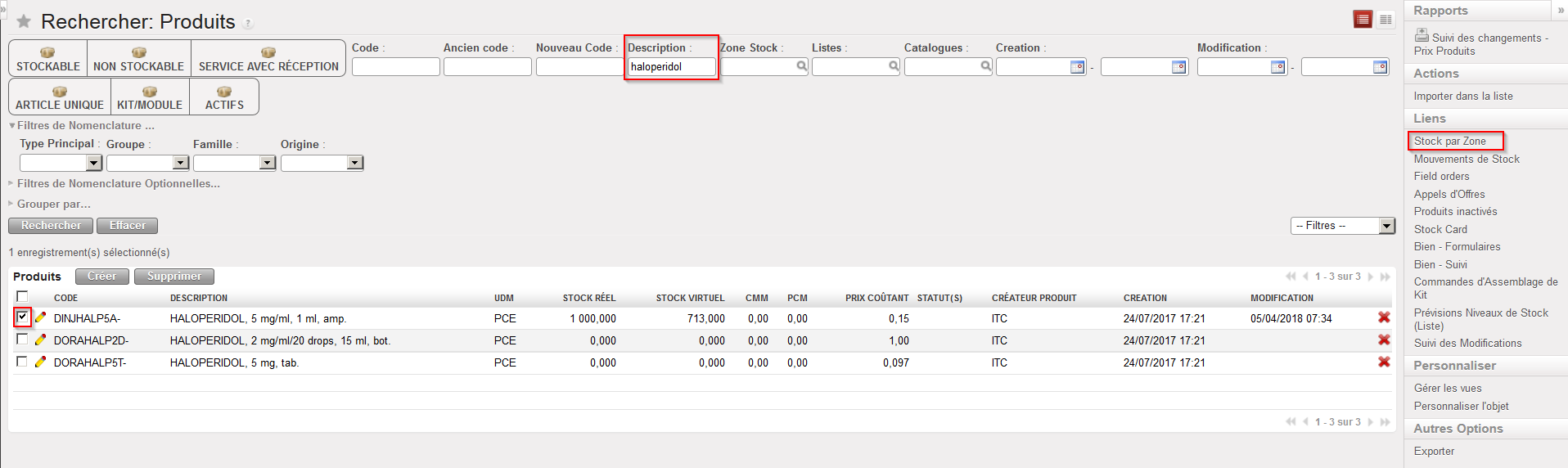
Task: Toggle the select-all header checkbox
Action: point(22,297)
